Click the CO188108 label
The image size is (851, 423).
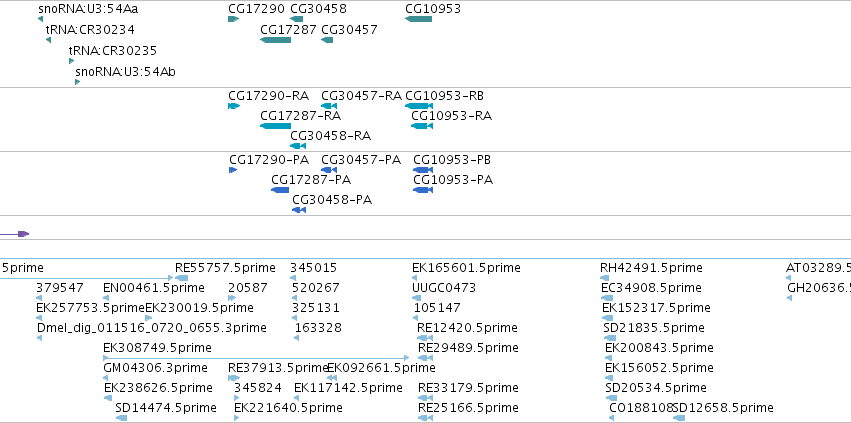pyautogui.click(x=641, y=407)
